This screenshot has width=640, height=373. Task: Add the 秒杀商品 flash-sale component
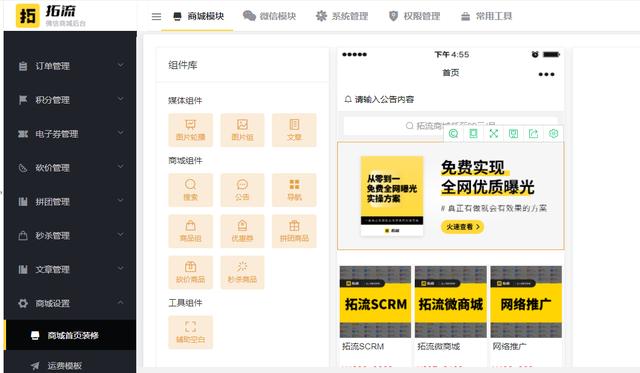point(242,273)
